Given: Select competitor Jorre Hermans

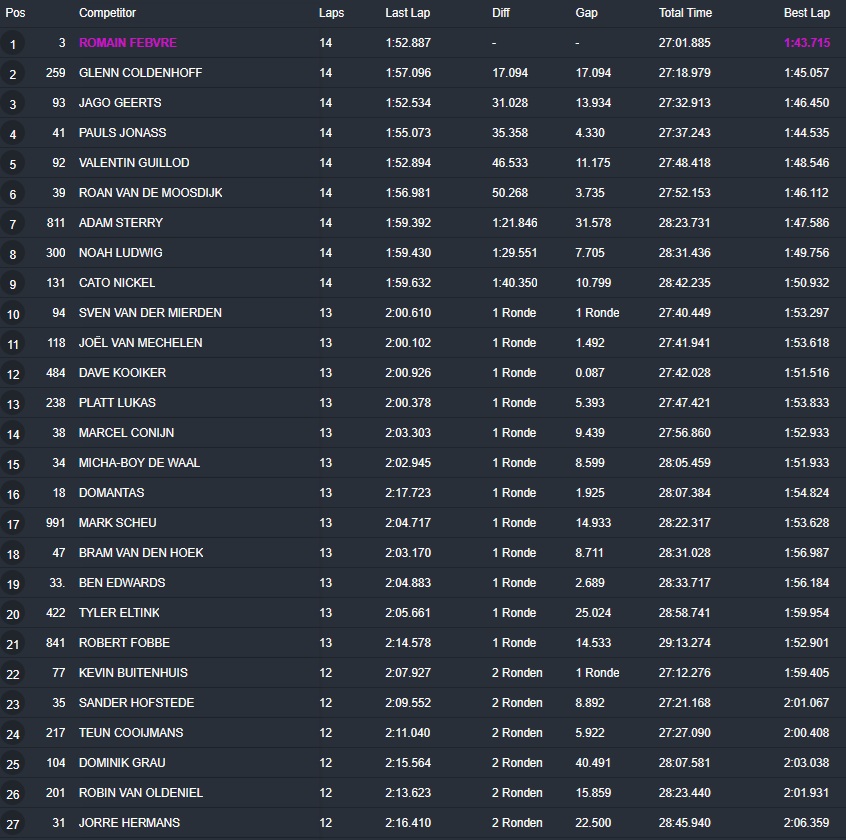Looking at the screenshot, I should click(x=129, y=823).
